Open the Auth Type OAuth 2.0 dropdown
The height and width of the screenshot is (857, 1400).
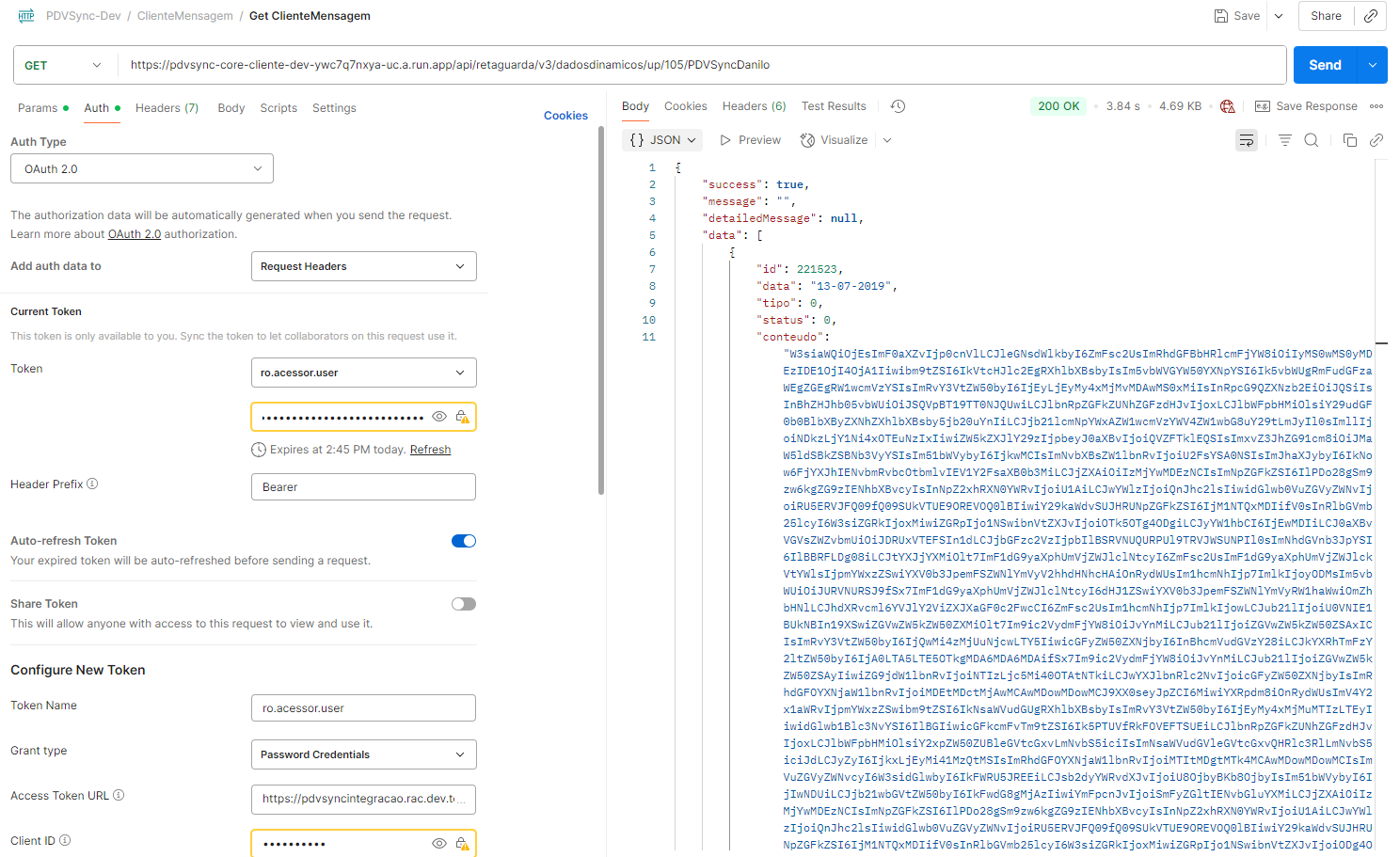point(142,169)
